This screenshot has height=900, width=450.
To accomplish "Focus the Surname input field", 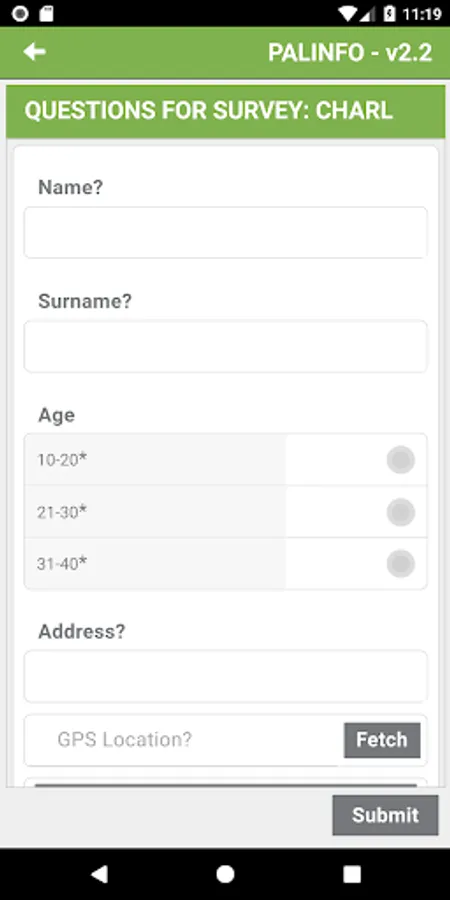I will pos(226,346).
